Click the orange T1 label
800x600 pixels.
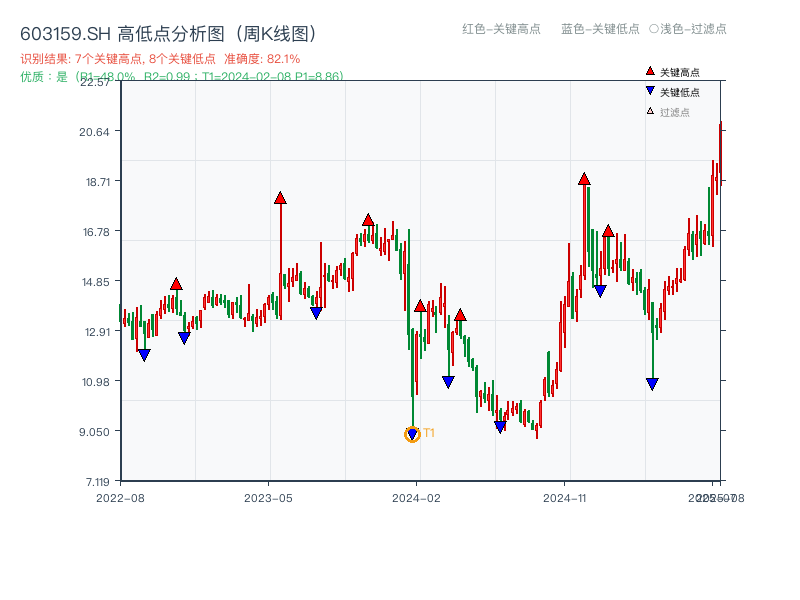[x=429, y=433]
